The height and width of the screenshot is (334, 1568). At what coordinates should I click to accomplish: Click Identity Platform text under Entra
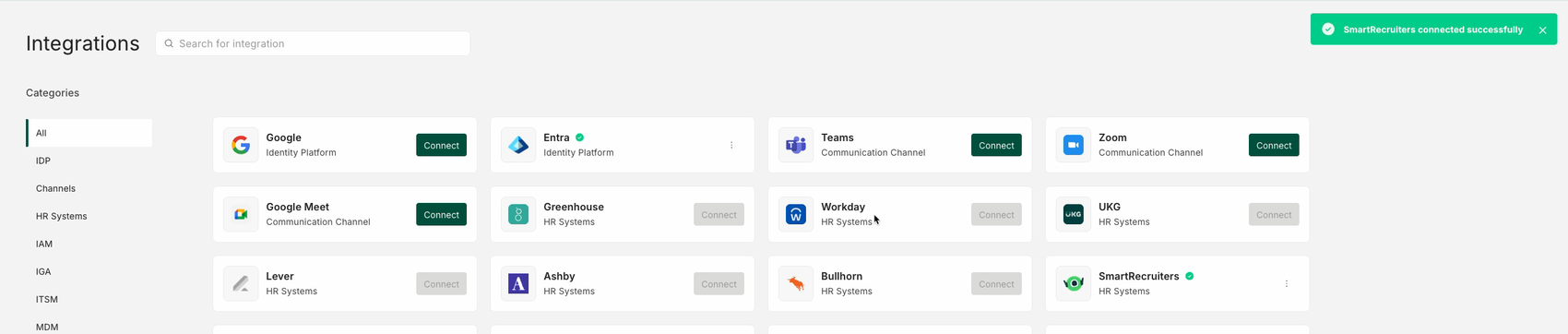tap(578, 152)
